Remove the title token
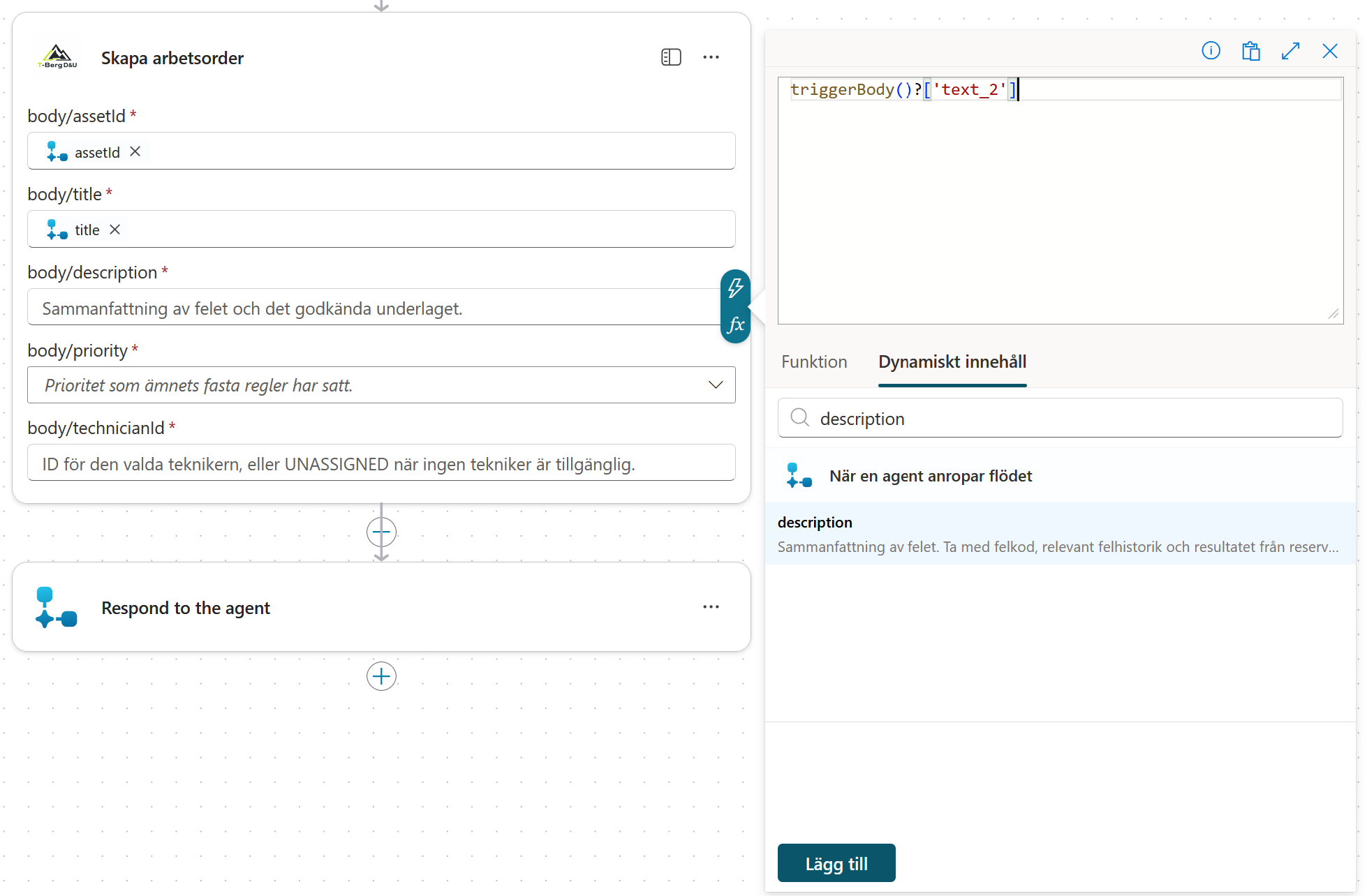 [115, 230]
